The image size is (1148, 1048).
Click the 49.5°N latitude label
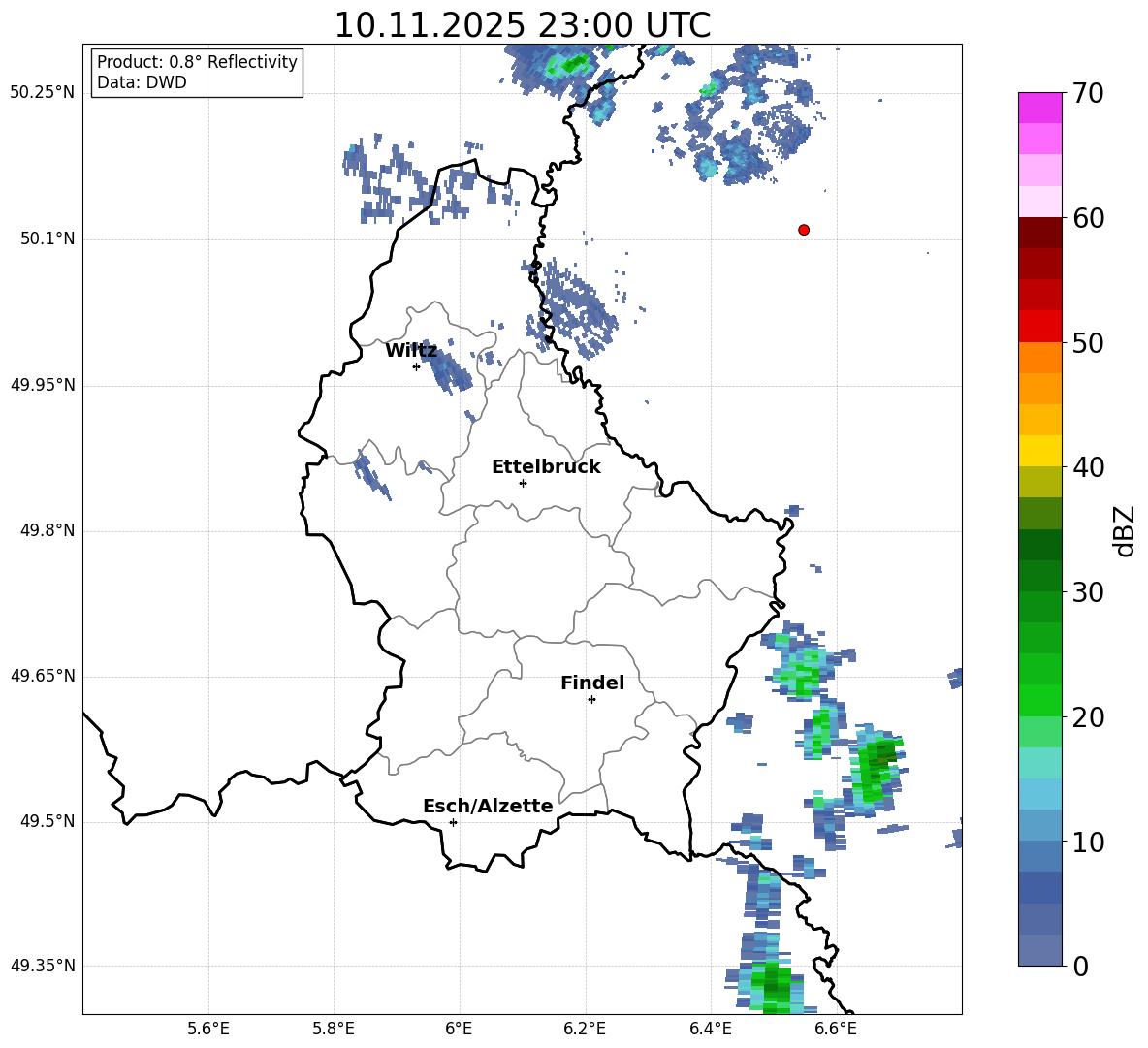tap(48, 821)
